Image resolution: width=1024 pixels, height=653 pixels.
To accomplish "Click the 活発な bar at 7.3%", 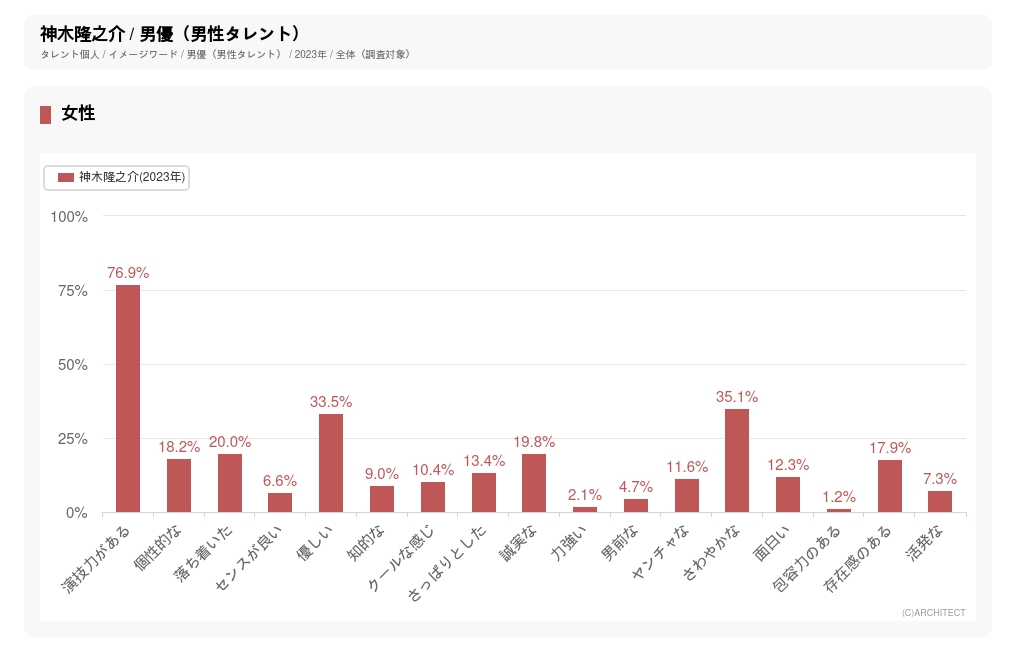I will 940,502.
